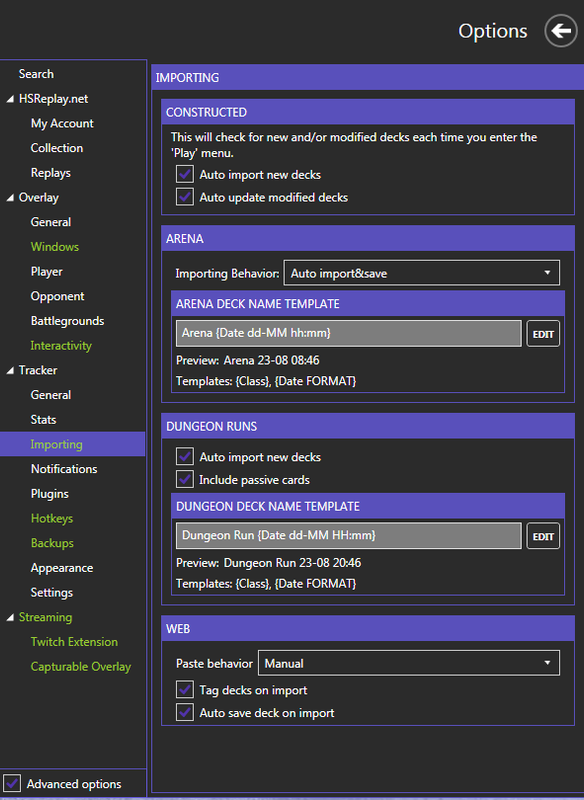Click the Preview: Arena 23-08 08:46 text
Viewport: 584px width, 800px height.
click(247, 360)
